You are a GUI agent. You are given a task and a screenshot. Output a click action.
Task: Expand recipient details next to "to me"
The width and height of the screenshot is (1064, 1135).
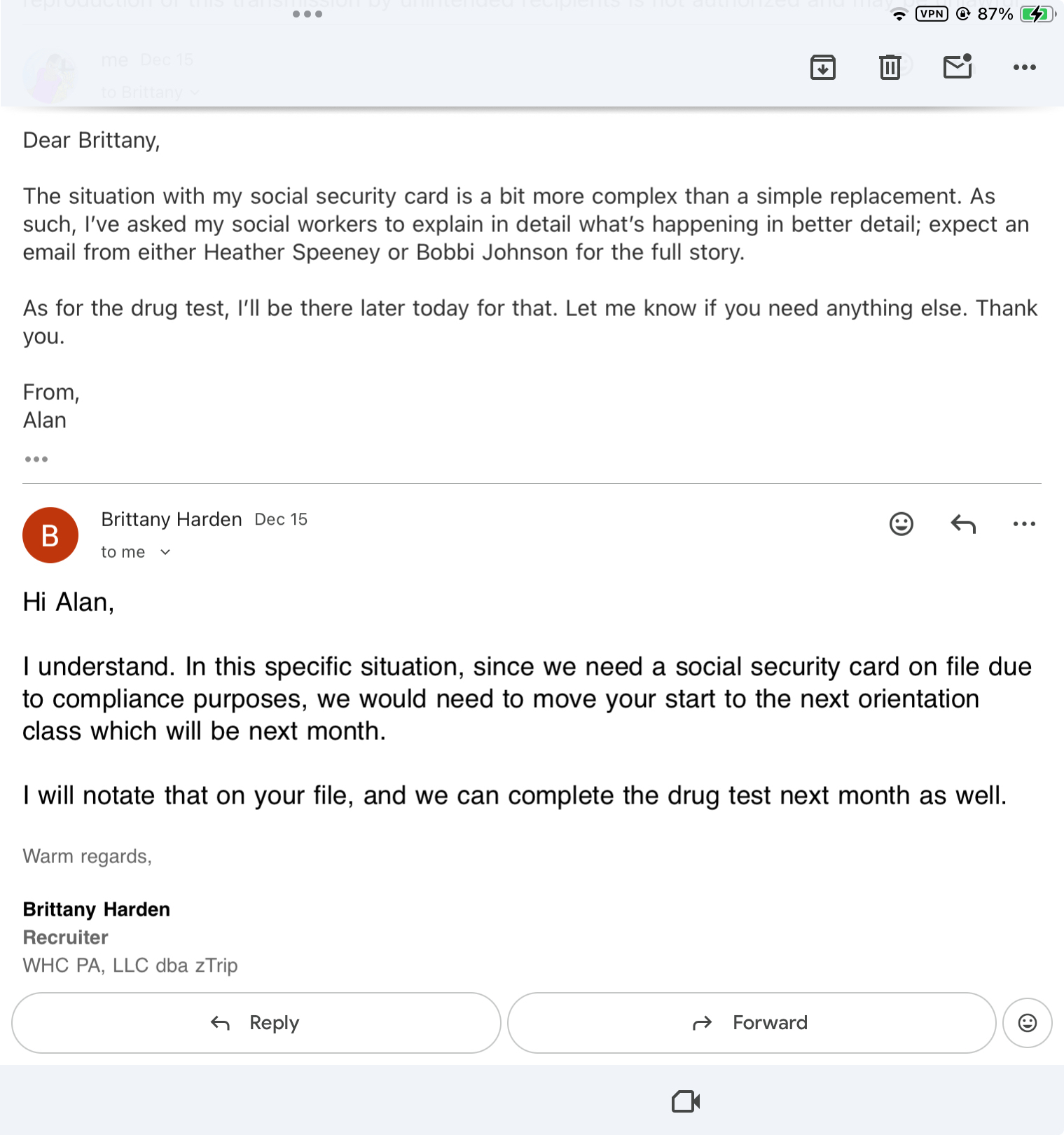click(165, 552)
